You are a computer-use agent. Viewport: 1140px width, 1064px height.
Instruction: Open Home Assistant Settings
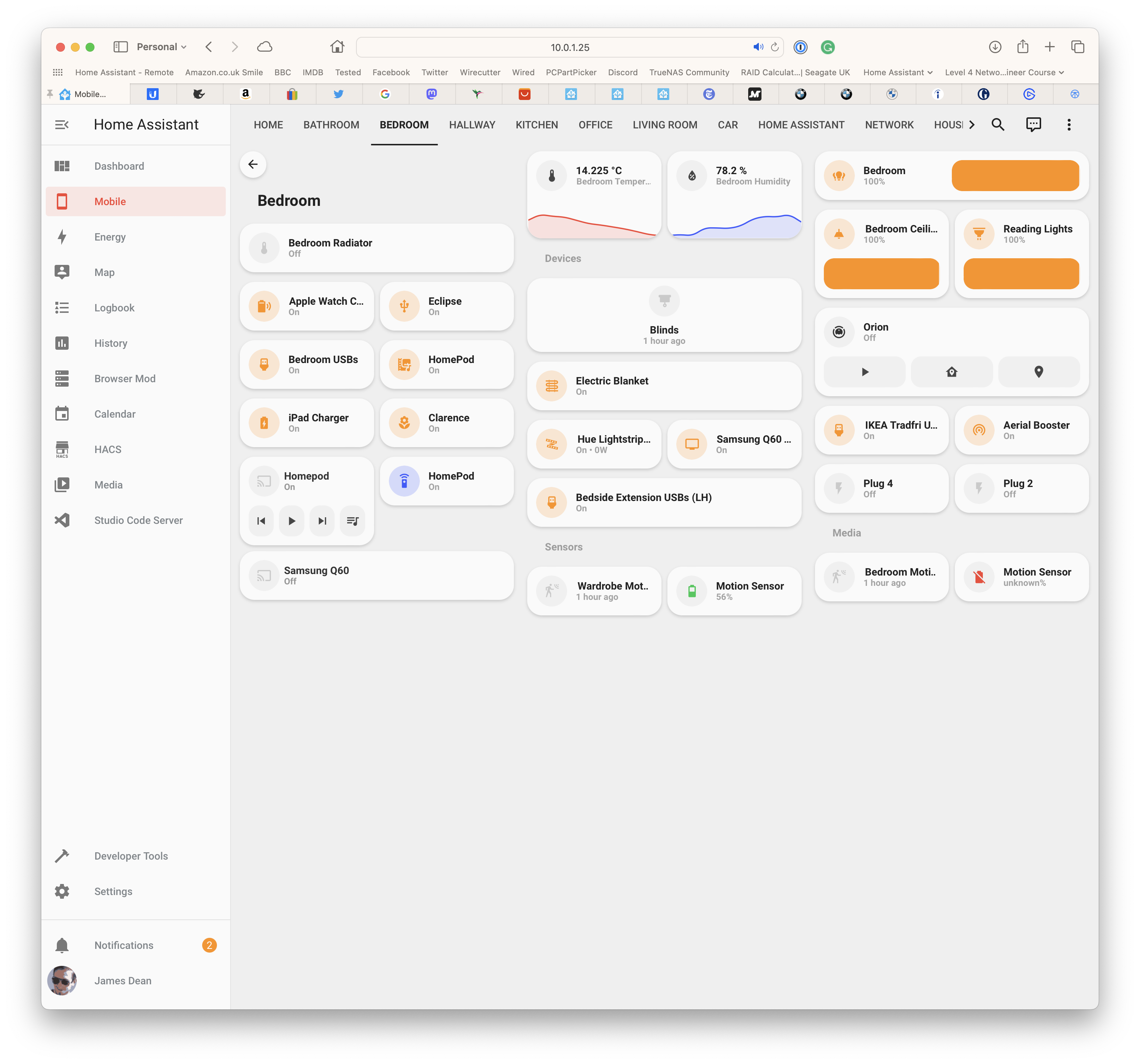click(136, 891)
